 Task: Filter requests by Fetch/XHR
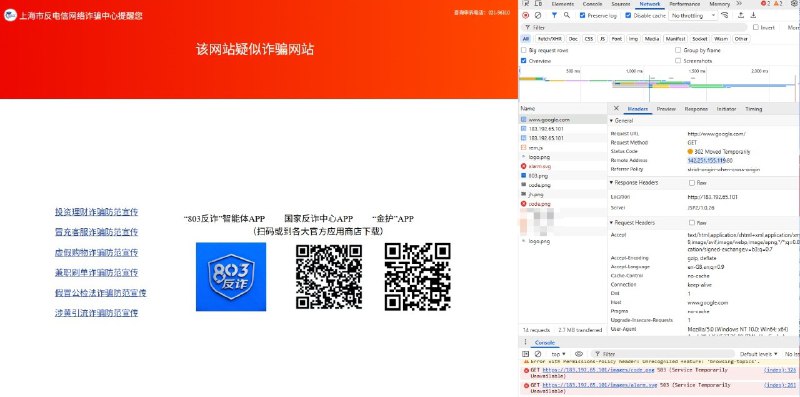[x=549, y=39]
